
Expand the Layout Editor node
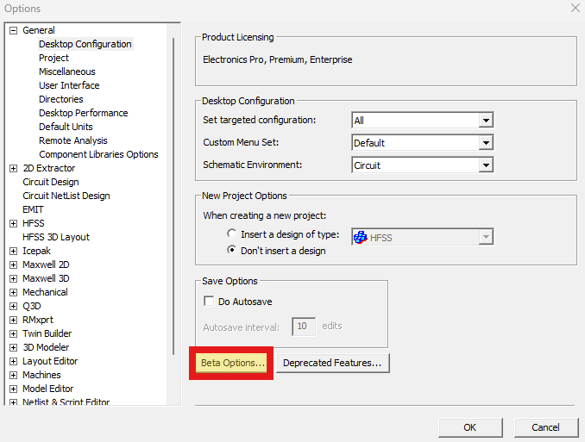coord(13,361)
